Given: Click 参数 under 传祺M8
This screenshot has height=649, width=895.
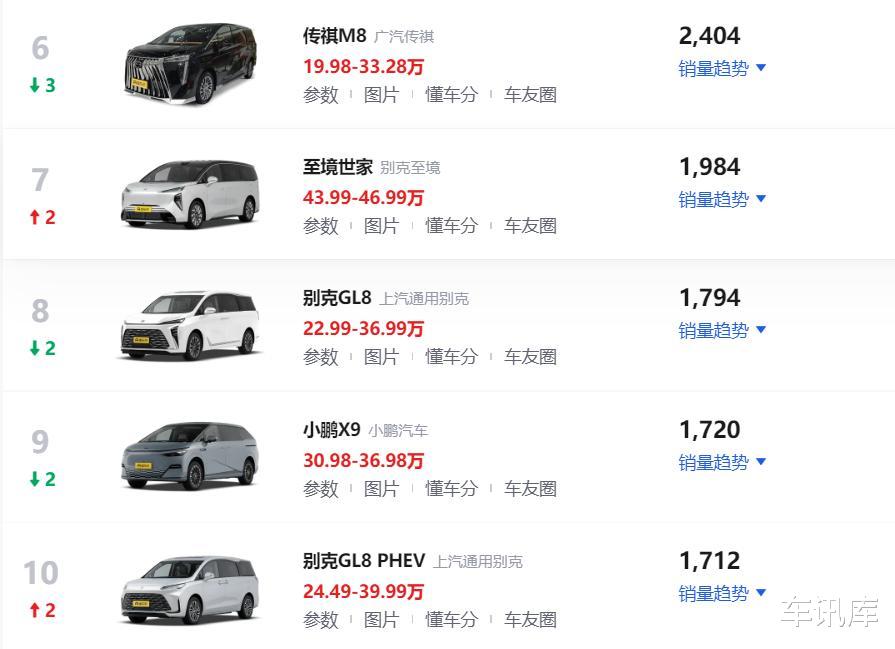Looking at the screenshot, I should click(321, 95).
